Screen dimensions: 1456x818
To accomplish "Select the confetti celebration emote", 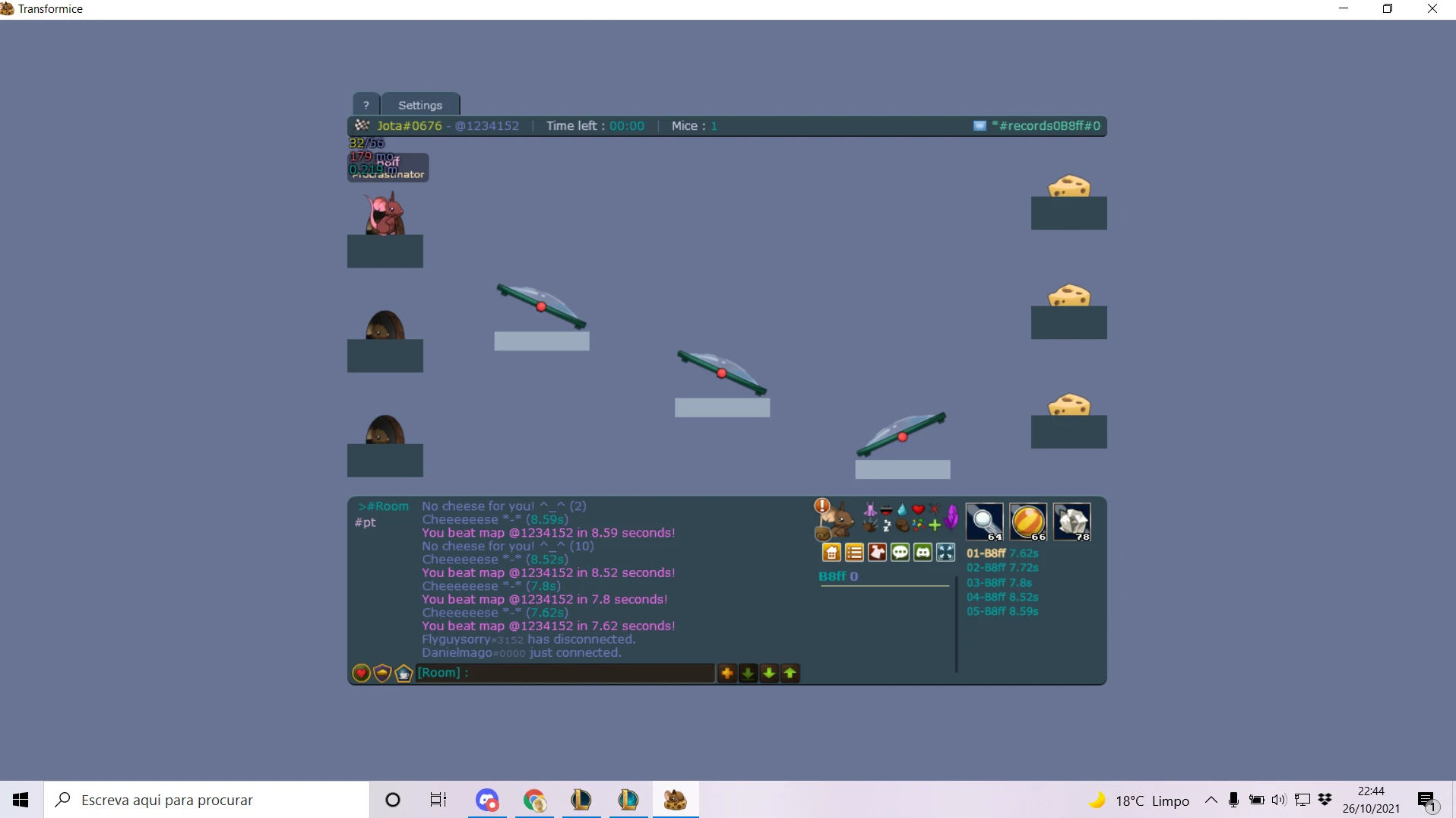I will point(919,525).
